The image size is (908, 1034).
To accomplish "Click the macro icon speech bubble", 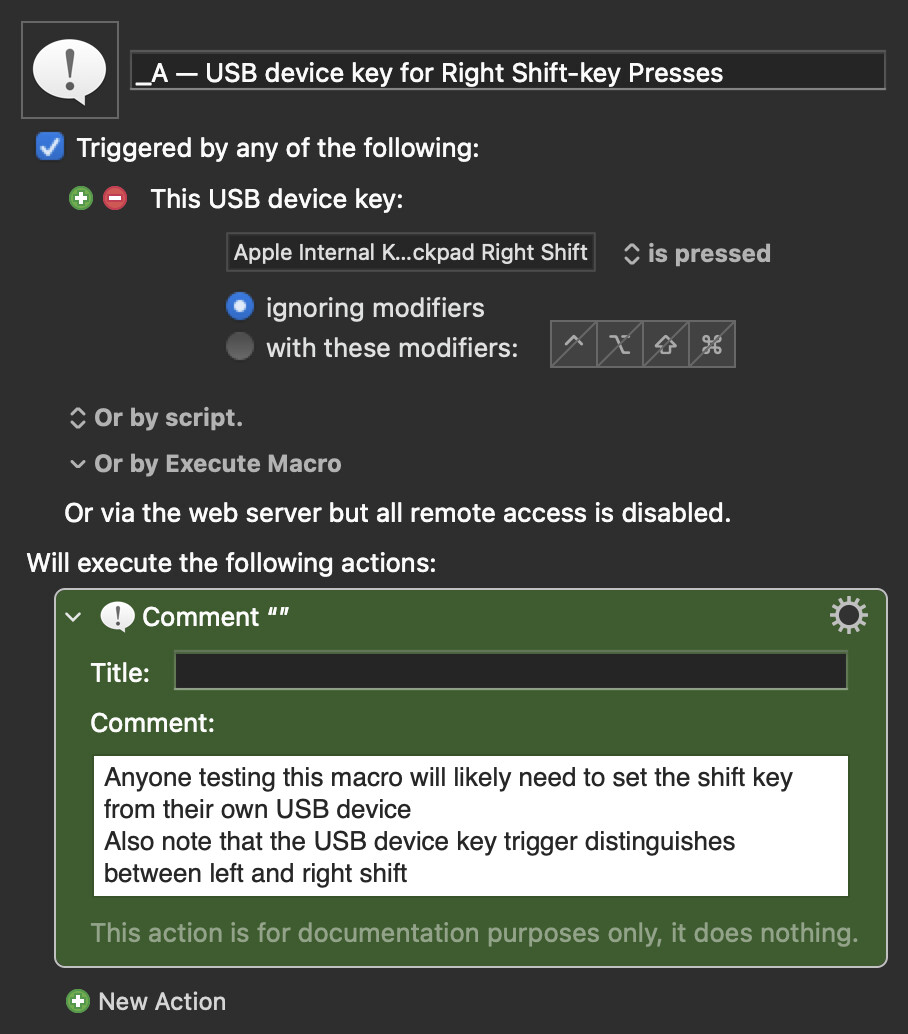I will 69,70.
